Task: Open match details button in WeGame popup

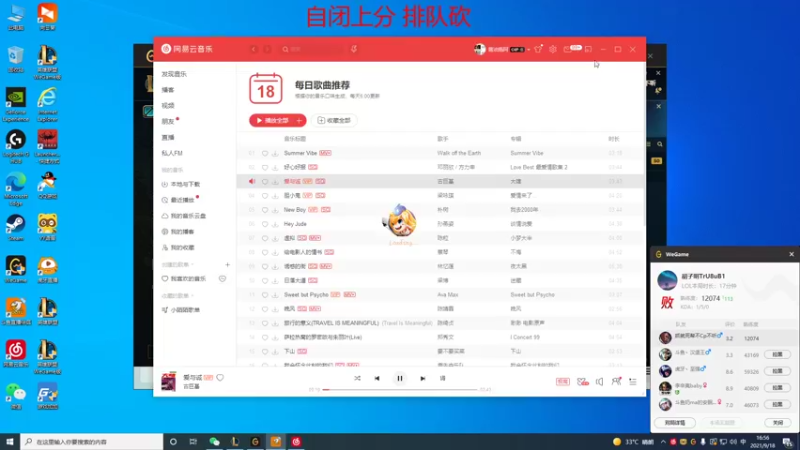Action: coord(675,423)
